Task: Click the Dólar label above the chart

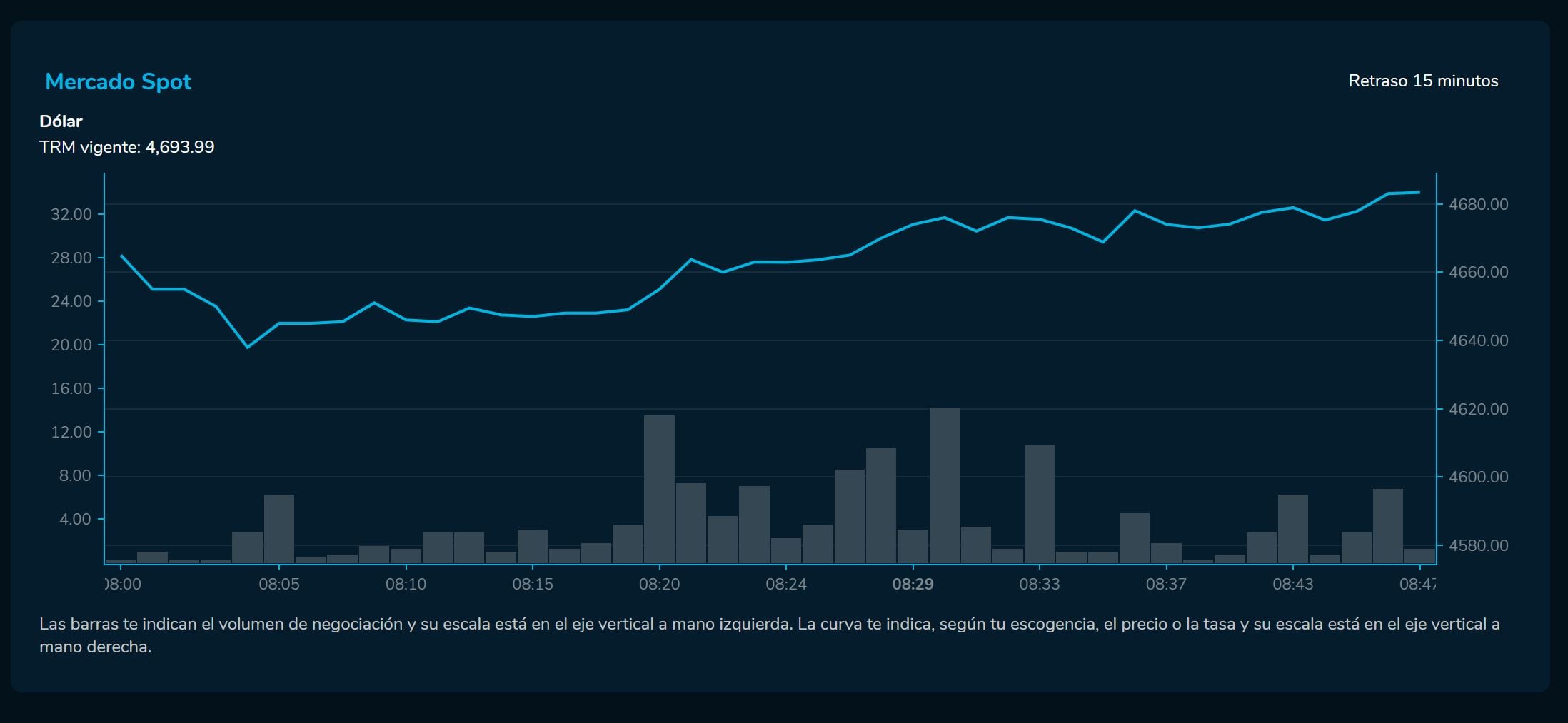Action: tap(61, 121)
